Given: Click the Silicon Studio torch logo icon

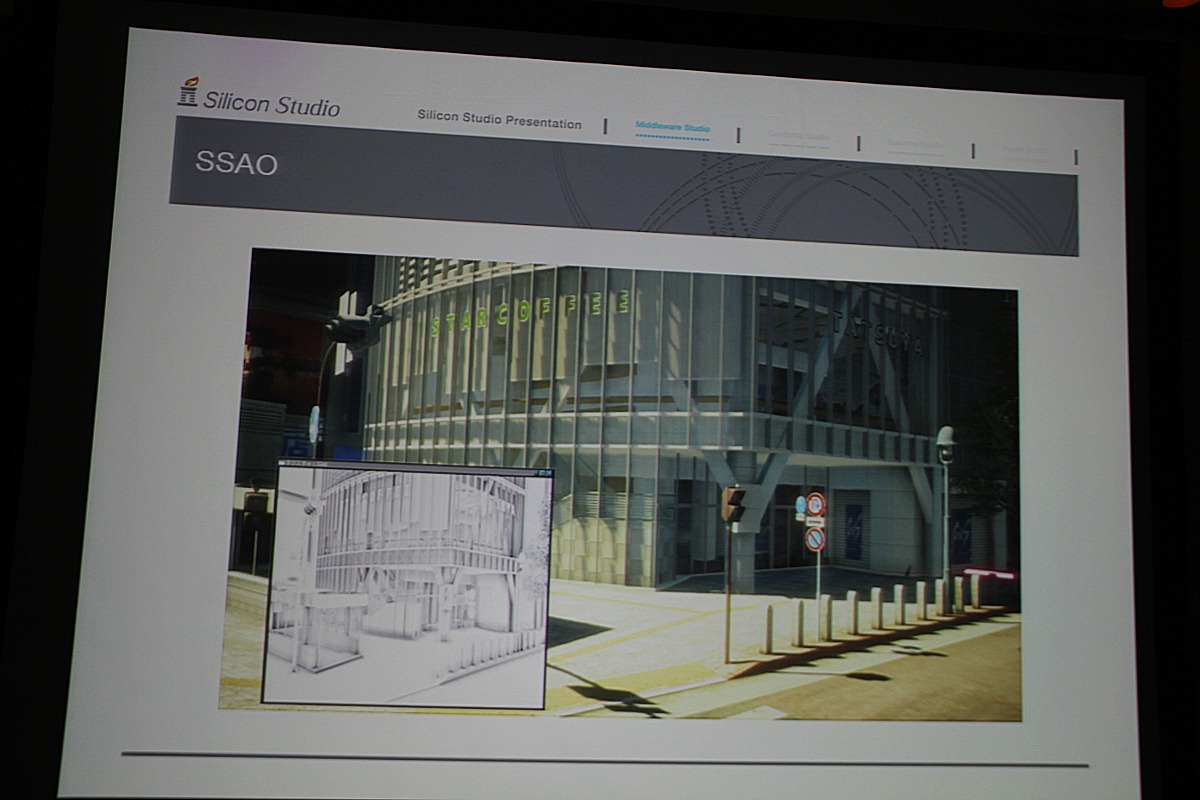Looking at the screenshot, I should pos(188,92).
